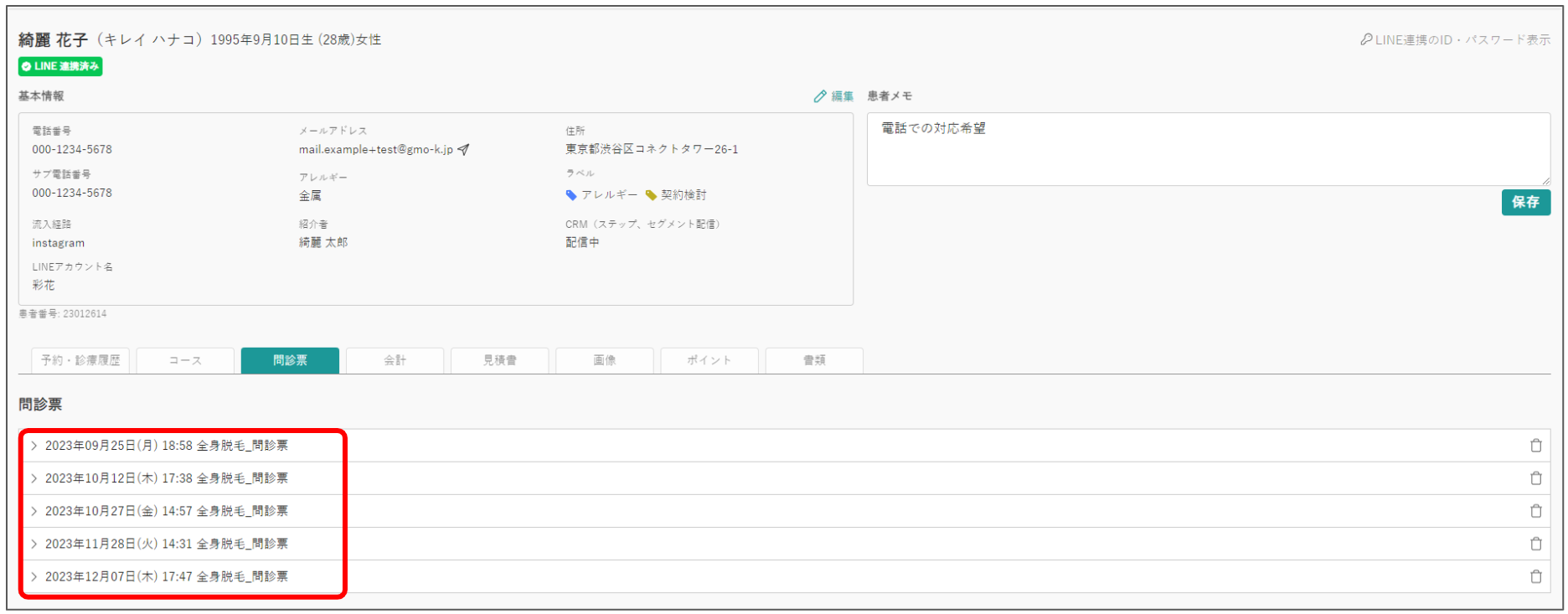The height and width of the screenshot is (614, 1568).
Task: Click the send icon beside email address
Action: point(463,149)
